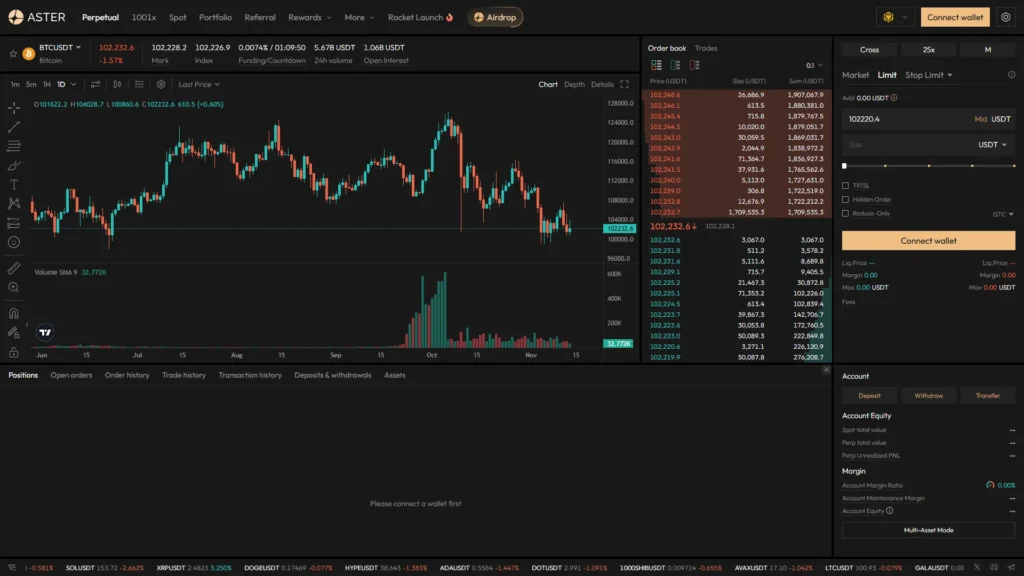Screen dimensions: 1024x576
Task: Show sell-only order book view
Action: coord(695,65)
